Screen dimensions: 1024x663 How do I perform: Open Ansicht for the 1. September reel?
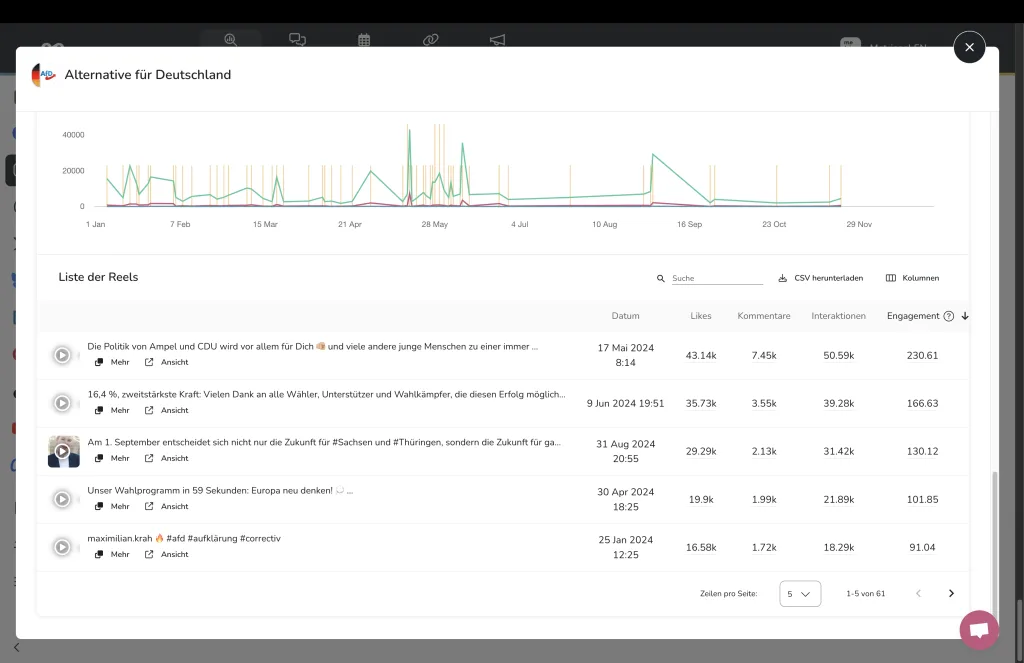pos(167,458)
